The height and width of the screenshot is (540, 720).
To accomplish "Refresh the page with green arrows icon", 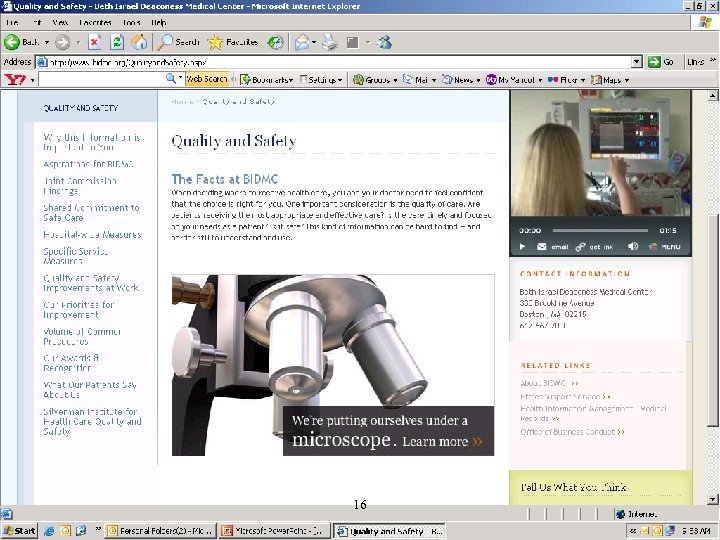I will point(117,42).
